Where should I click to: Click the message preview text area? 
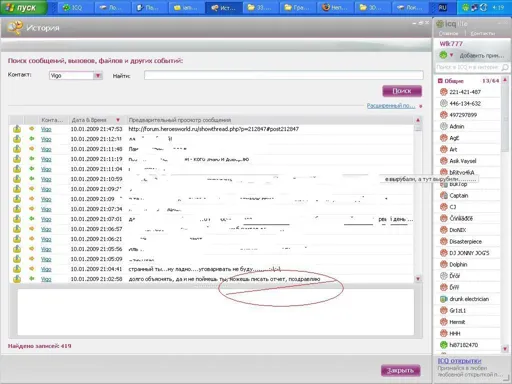[215, 312]
